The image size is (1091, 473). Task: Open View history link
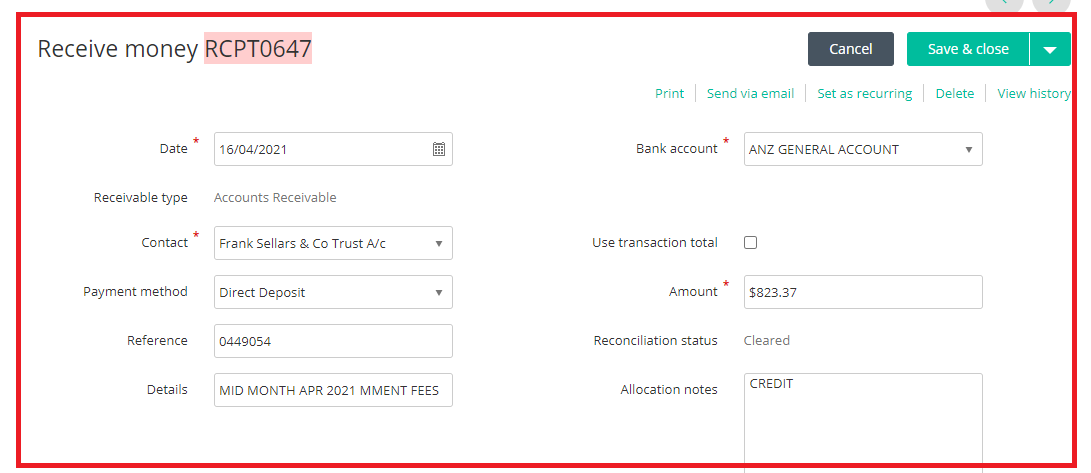point(1034,93)
